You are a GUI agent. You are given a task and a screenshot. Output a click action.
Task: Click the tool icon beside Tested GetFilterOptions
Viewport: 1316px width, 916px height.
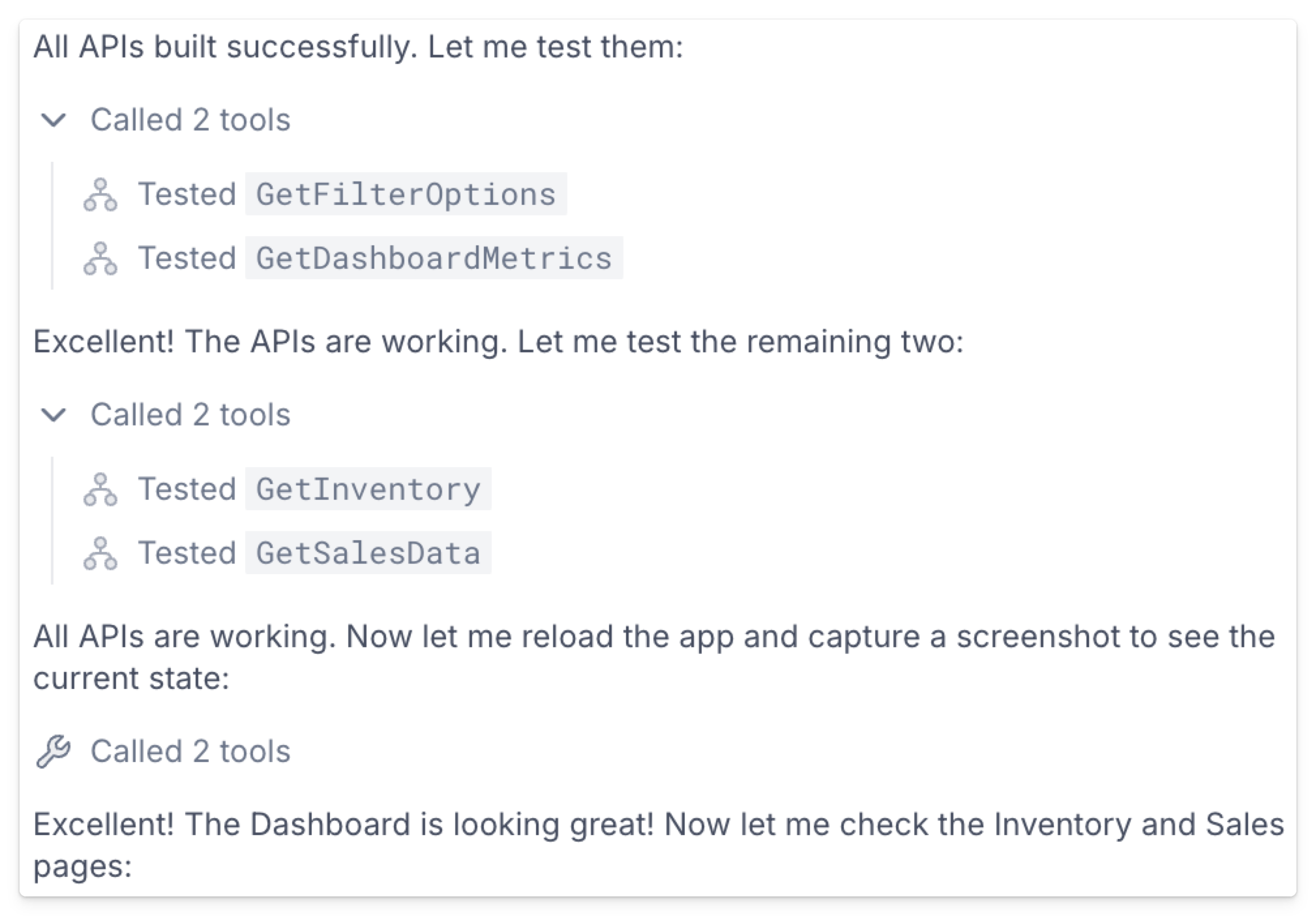101,194
